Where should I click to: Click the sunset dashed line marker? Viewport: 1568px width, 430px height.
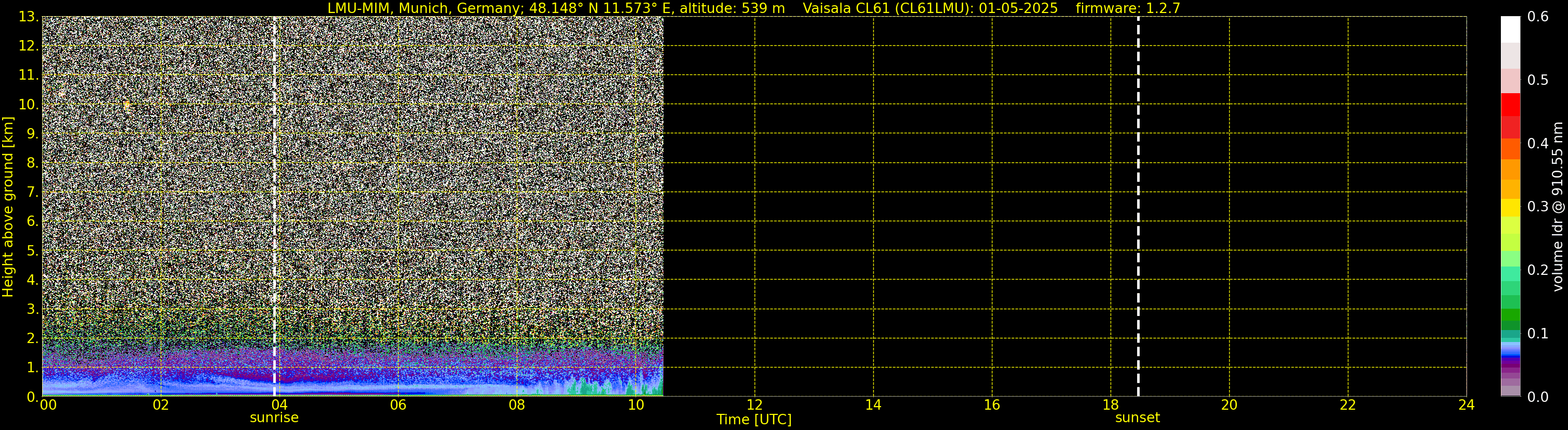tap(1138, 207)
